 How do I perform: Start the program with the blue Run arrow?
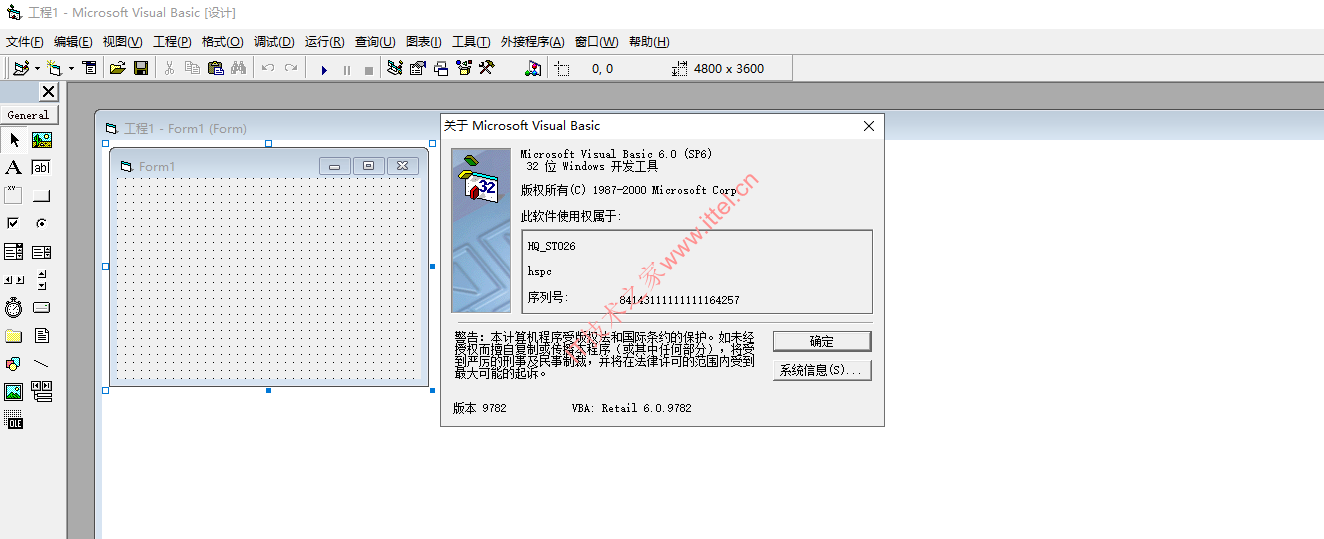323,69
